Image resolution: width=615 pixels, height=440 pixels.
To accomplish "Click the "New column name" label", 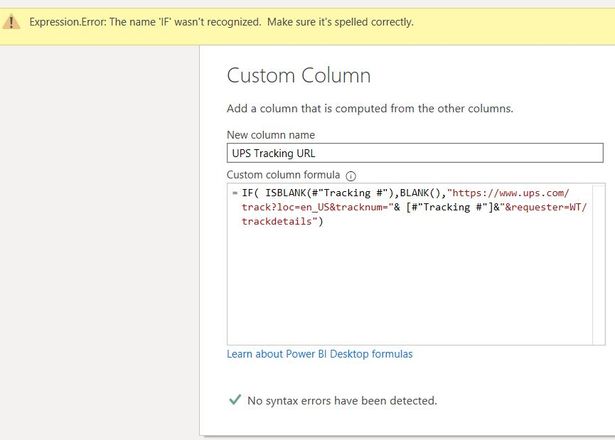I will 271,135.
